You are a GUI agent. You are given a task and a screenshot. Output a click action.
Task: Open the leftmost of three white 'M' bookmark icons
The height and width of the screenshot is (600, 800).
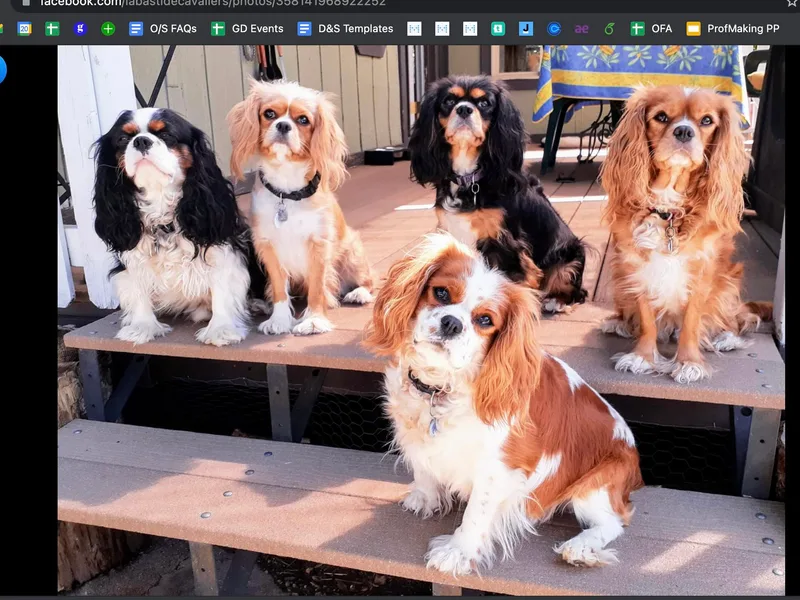click(414, 29)
